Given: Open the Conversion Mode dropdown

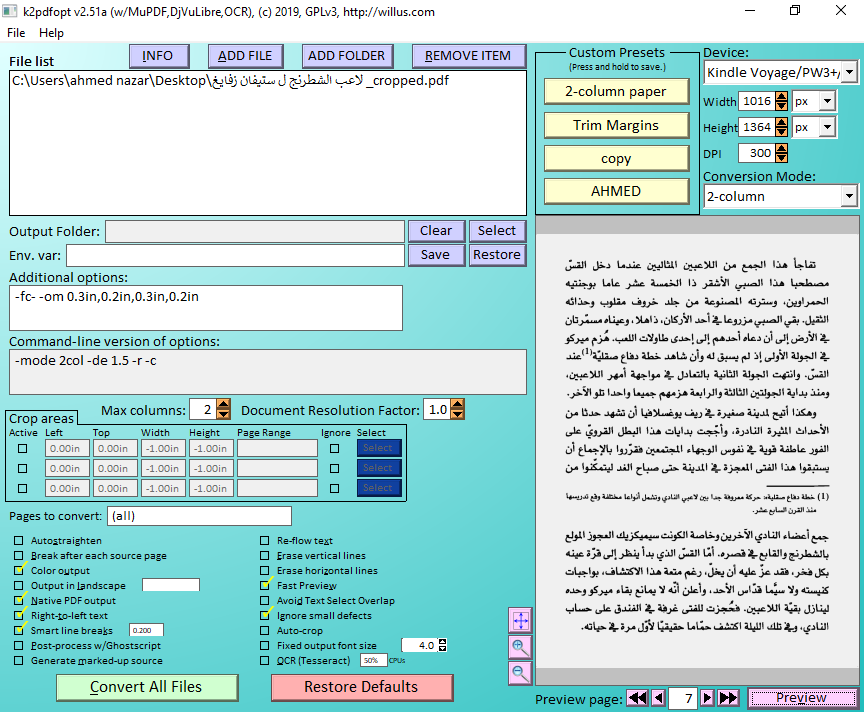Looking at the screenshot, I should (849, 196).
